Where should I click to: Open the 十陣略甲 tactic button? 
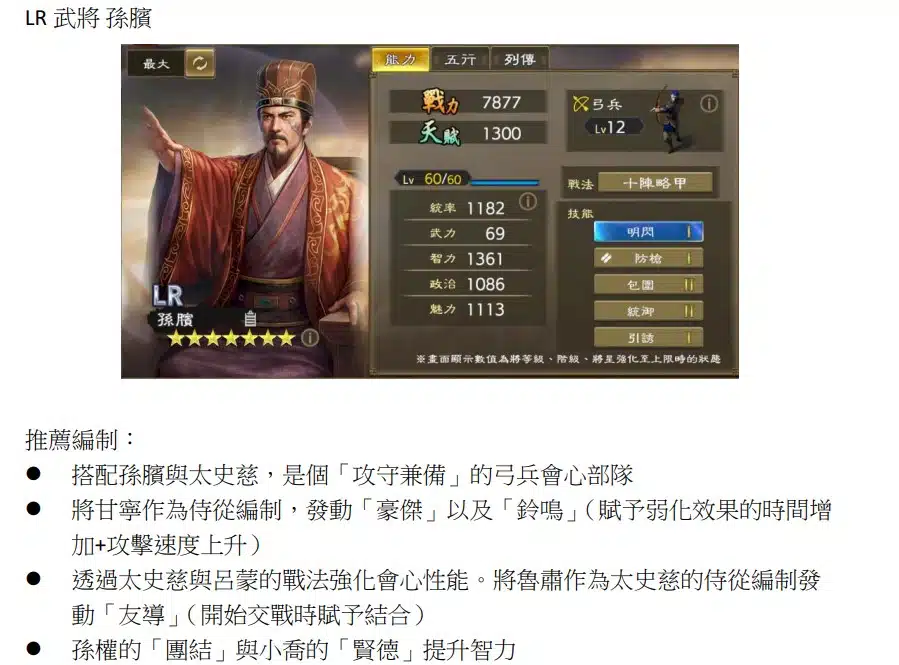pos(655,183)
